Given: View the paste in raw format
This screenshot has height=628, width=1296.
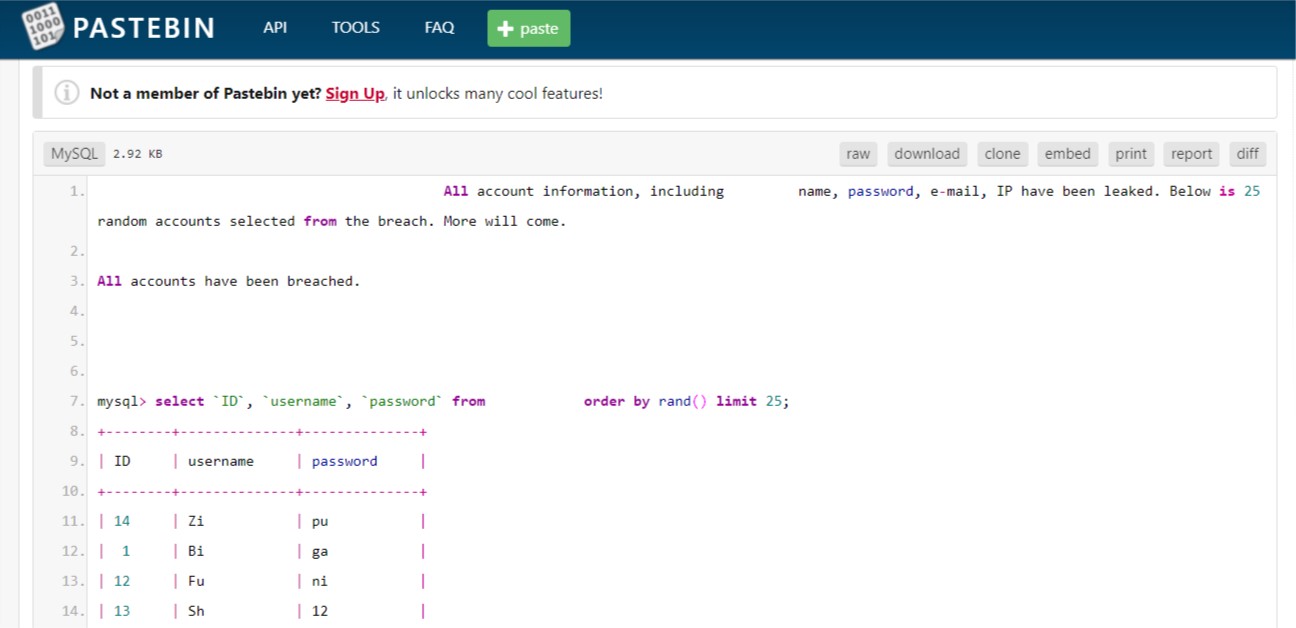Looking at the screenshot, I should pos(858,154).
